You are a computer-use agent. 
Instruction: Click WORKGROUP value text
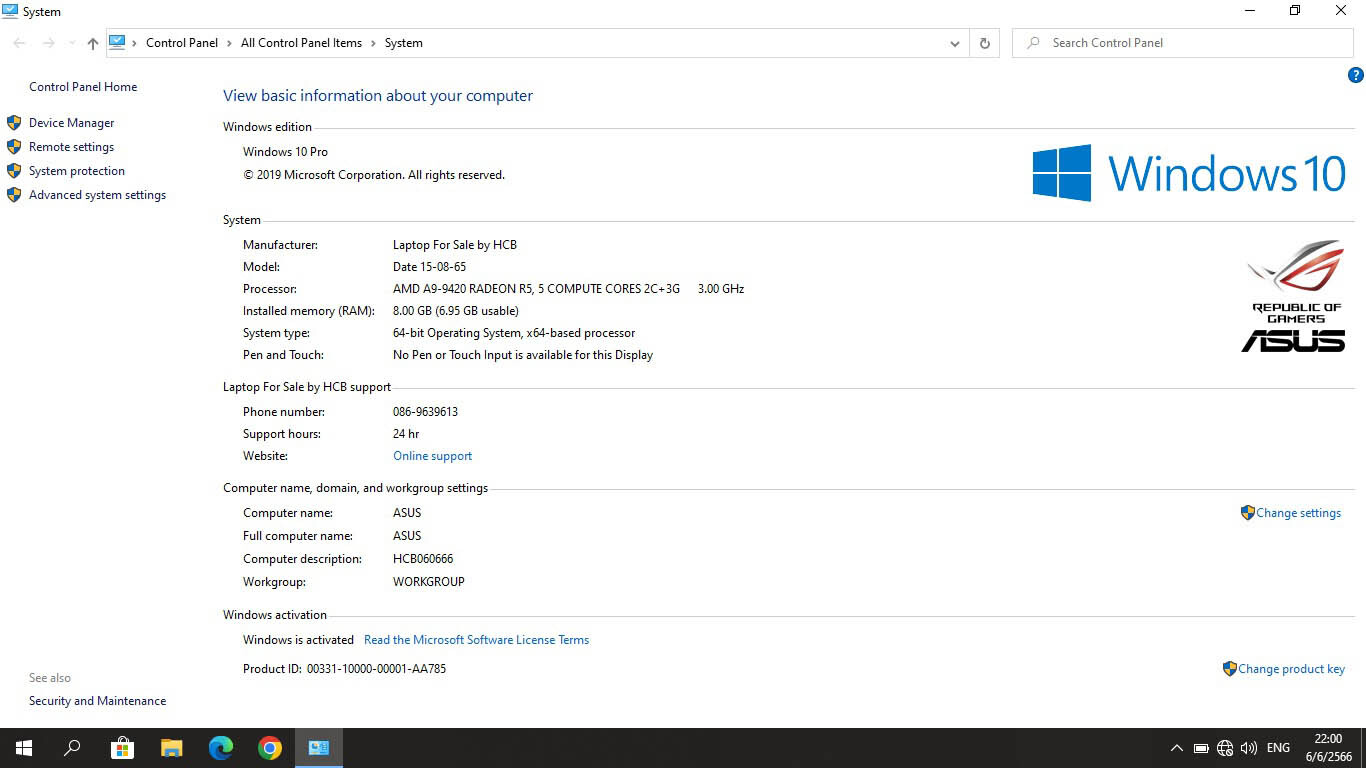[x=429, y=582]
